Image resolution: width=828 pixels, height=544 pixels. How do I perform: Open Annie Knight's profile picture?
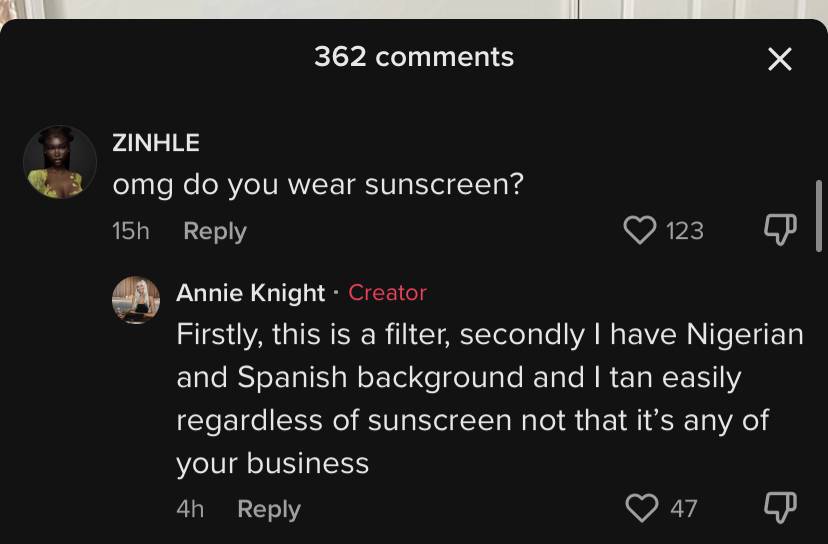tap(136, 299)
